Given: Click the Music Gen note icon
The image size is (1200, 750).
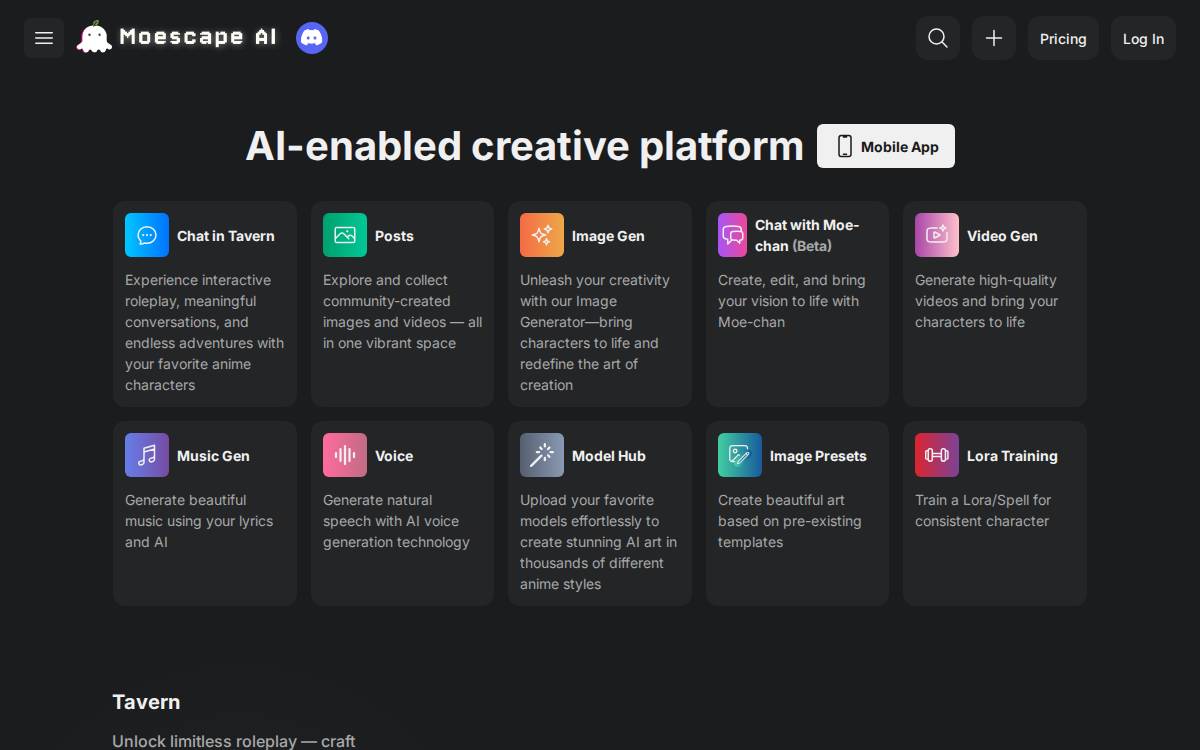Looking at the screenshot, I should click(x=147, y=455).
